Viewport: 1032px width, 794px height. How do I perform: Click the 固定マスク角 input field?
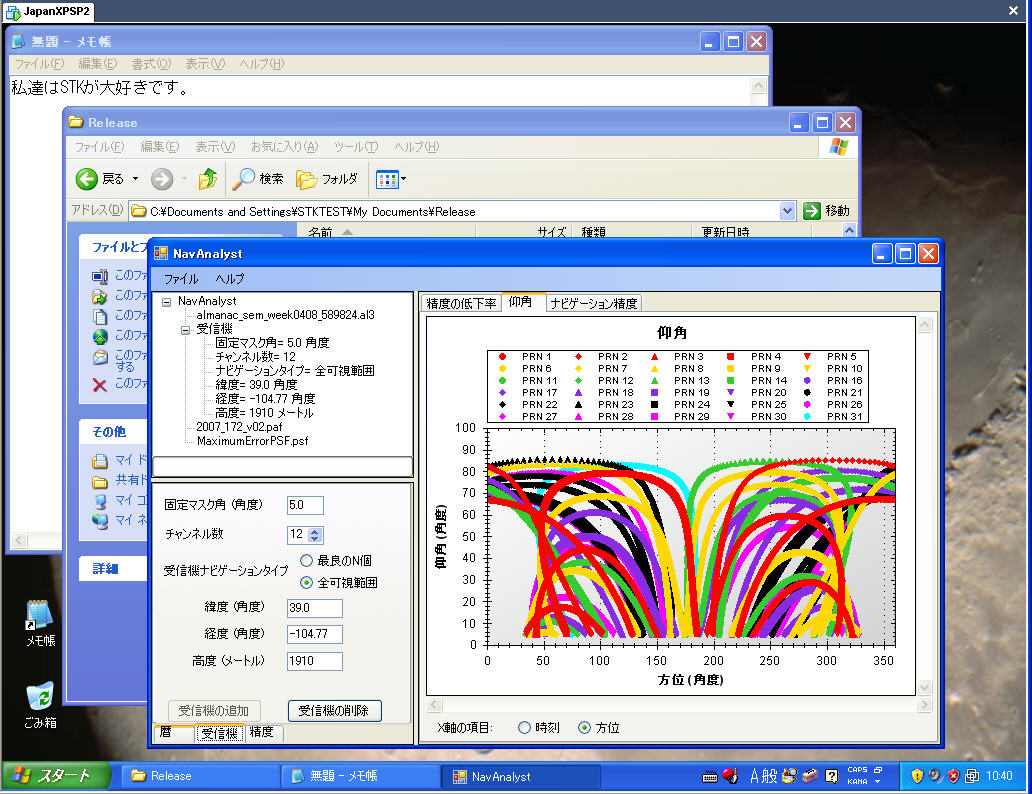305,505
